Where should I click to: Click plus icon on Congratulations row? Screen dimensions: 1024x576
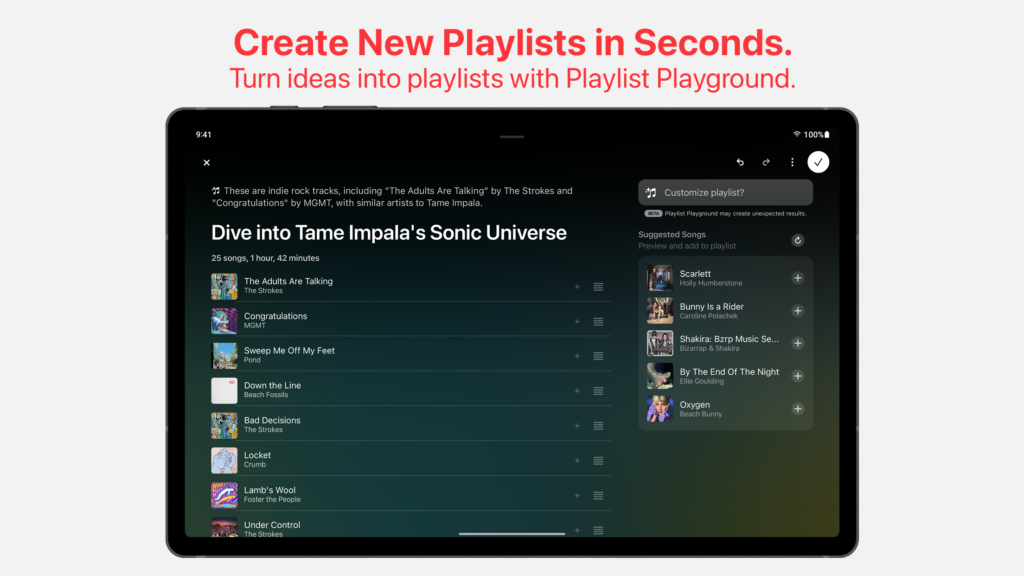pos(577,321)
